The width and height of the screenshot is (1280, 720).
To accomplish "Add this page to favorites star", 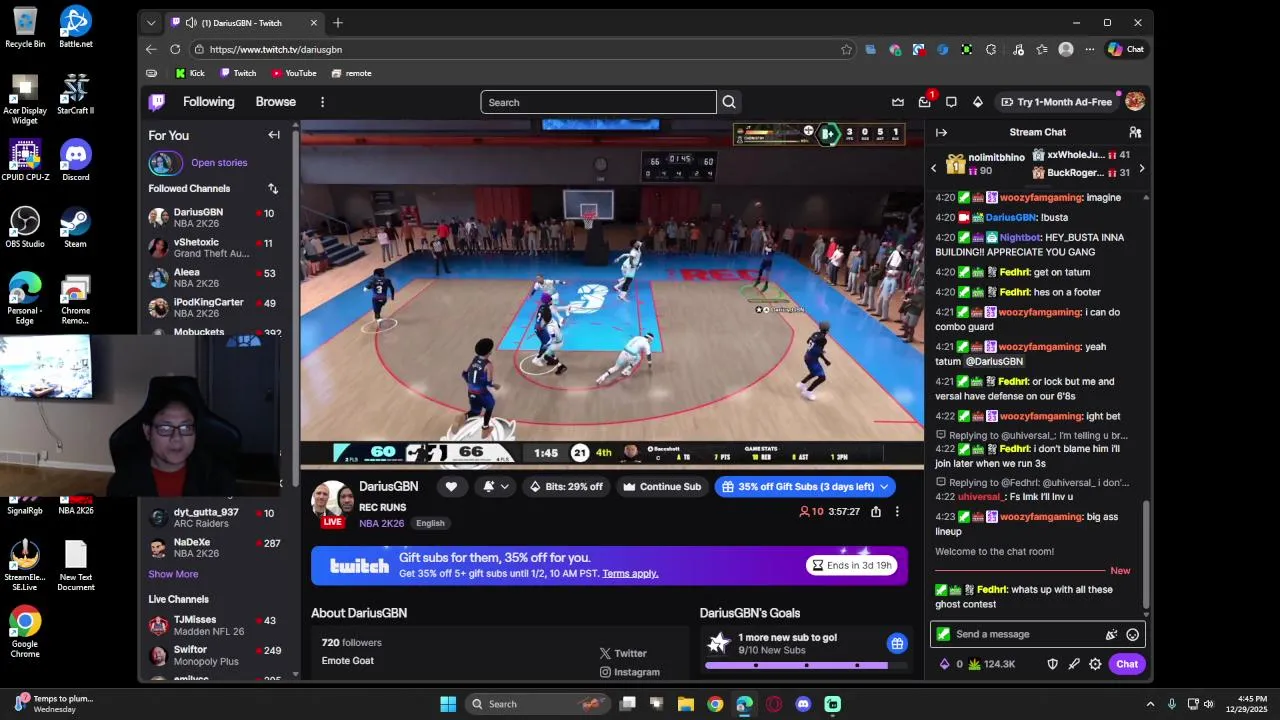I will tap(846, 49).
